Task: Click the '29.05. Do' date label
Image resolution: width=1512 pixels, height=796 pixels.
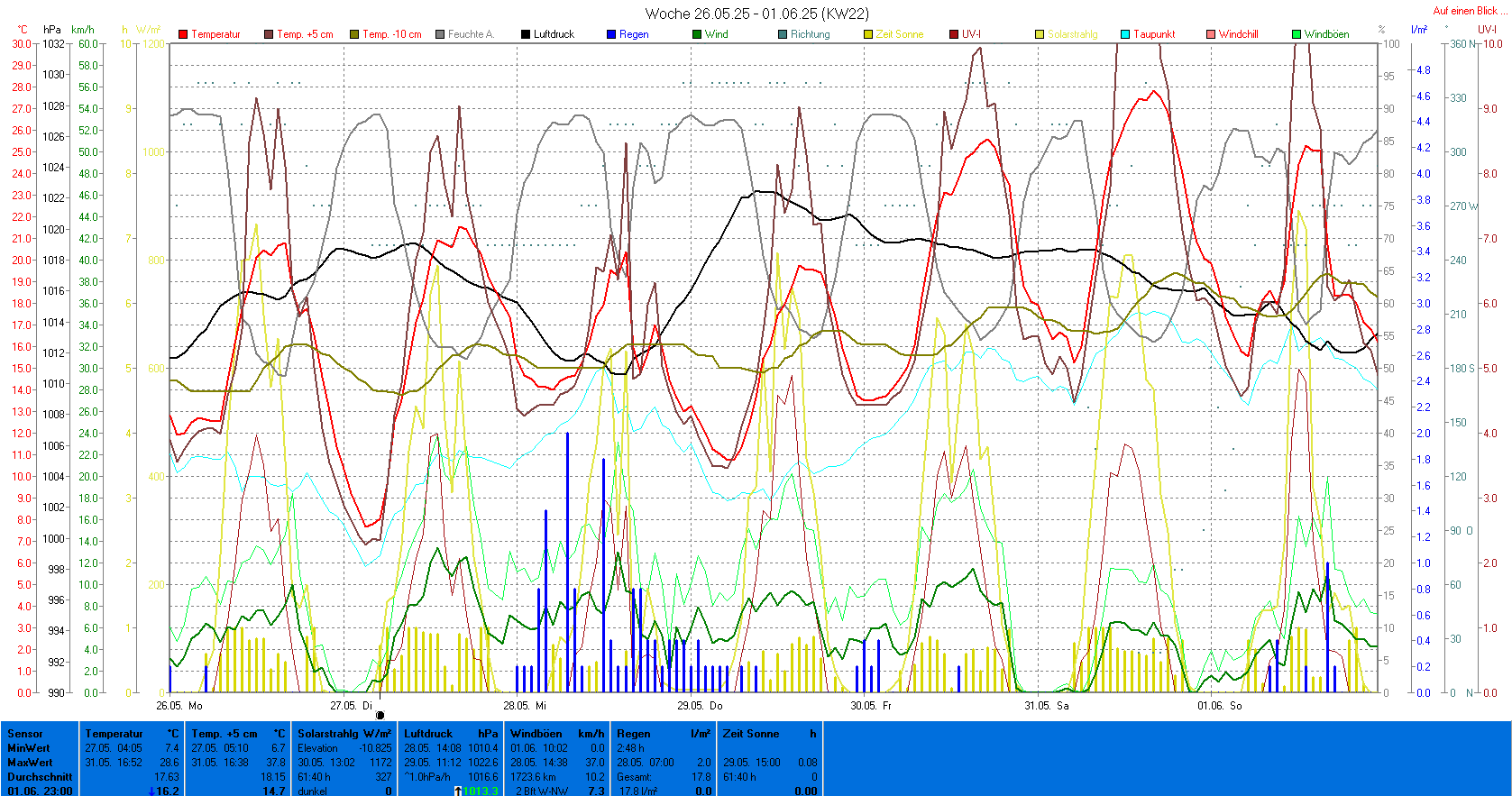Action: [700, 705]
